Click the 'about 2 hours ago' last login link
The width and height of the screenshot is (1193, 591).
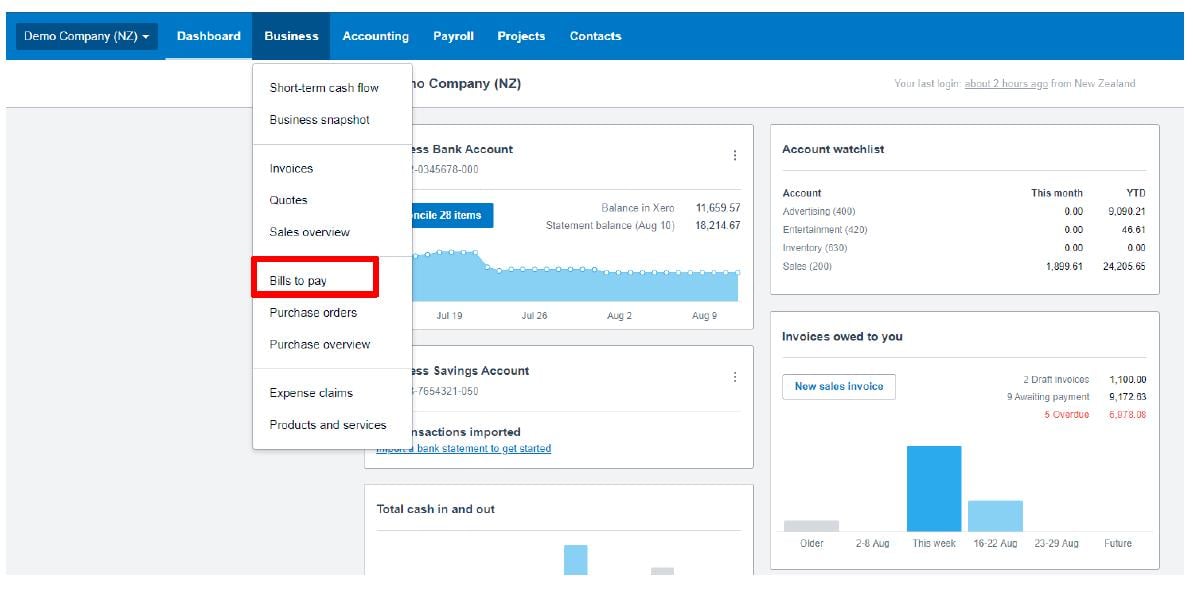[x=1005, y=84]
